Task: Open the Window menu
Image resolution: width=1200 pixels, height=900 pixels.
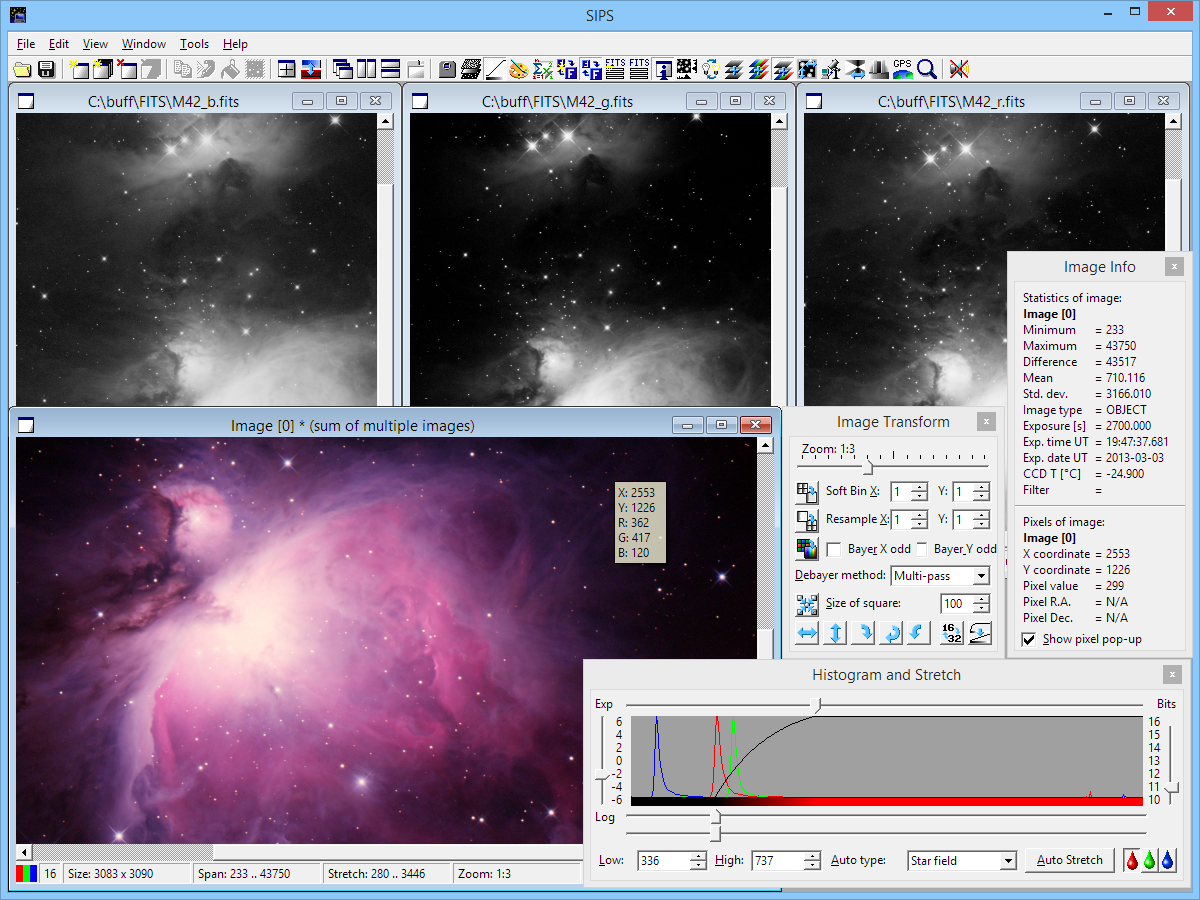Action: click(x=144, y=44)
